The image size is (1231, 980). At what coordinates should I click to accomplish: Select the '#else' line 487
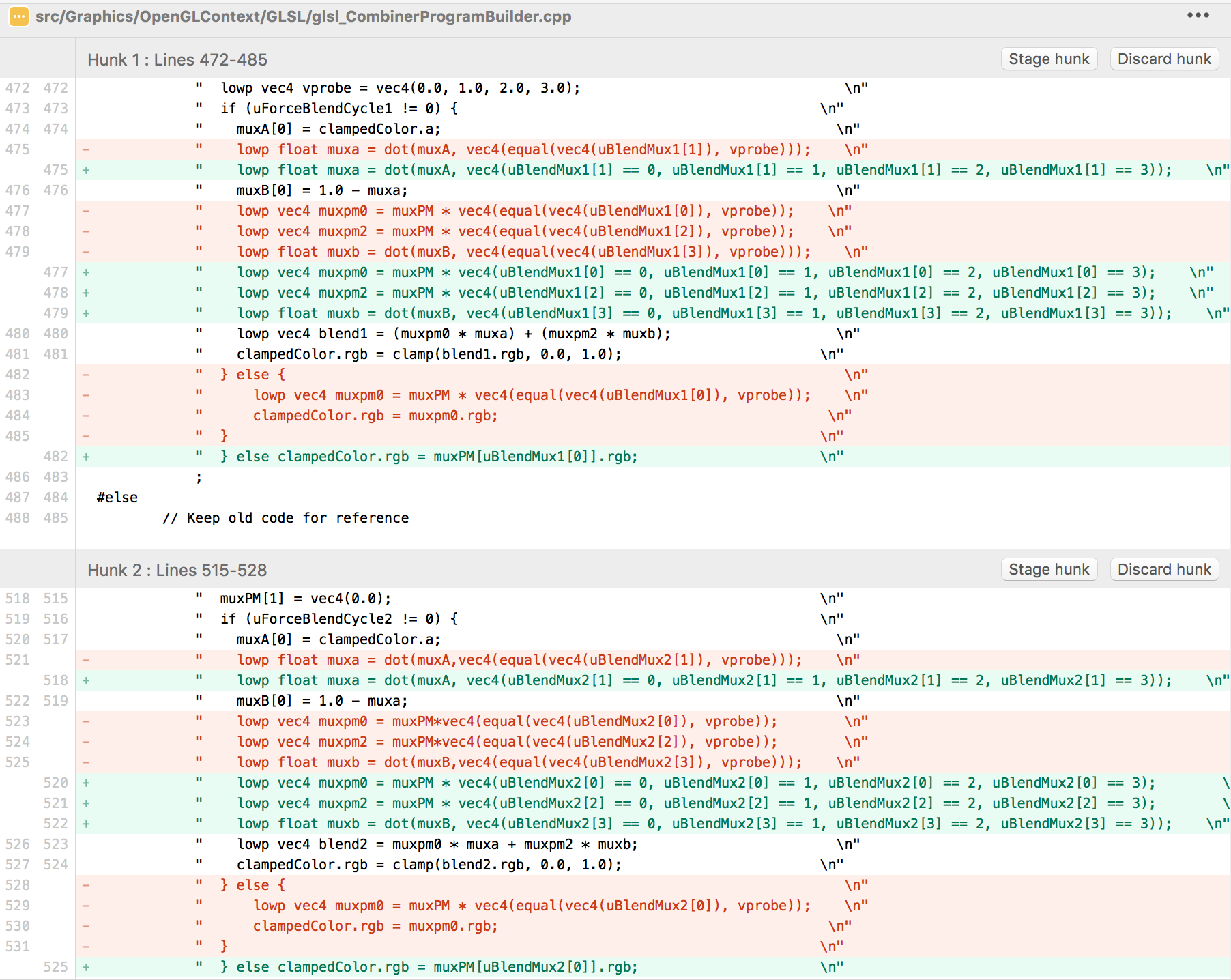(x=653, y=498)
